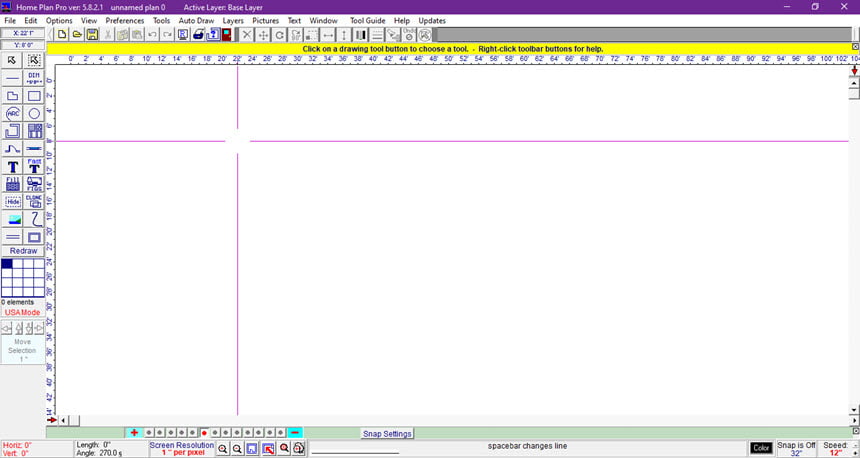
Task: Open the Tool Guide menu
Action: click(367, 21)
